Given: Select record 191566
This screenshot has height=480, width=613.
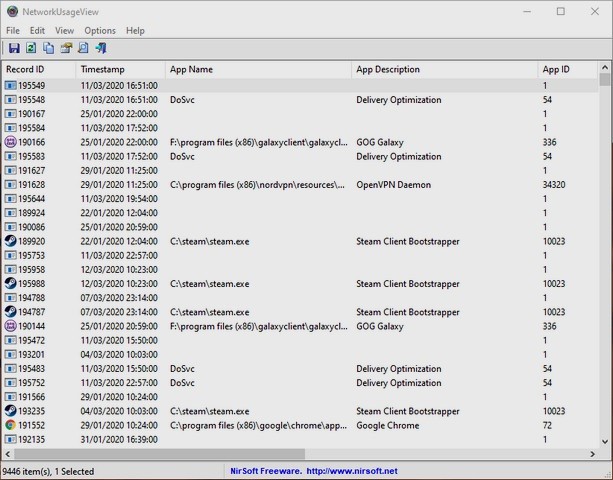Looking at the screenshot, I should [300, 397].
